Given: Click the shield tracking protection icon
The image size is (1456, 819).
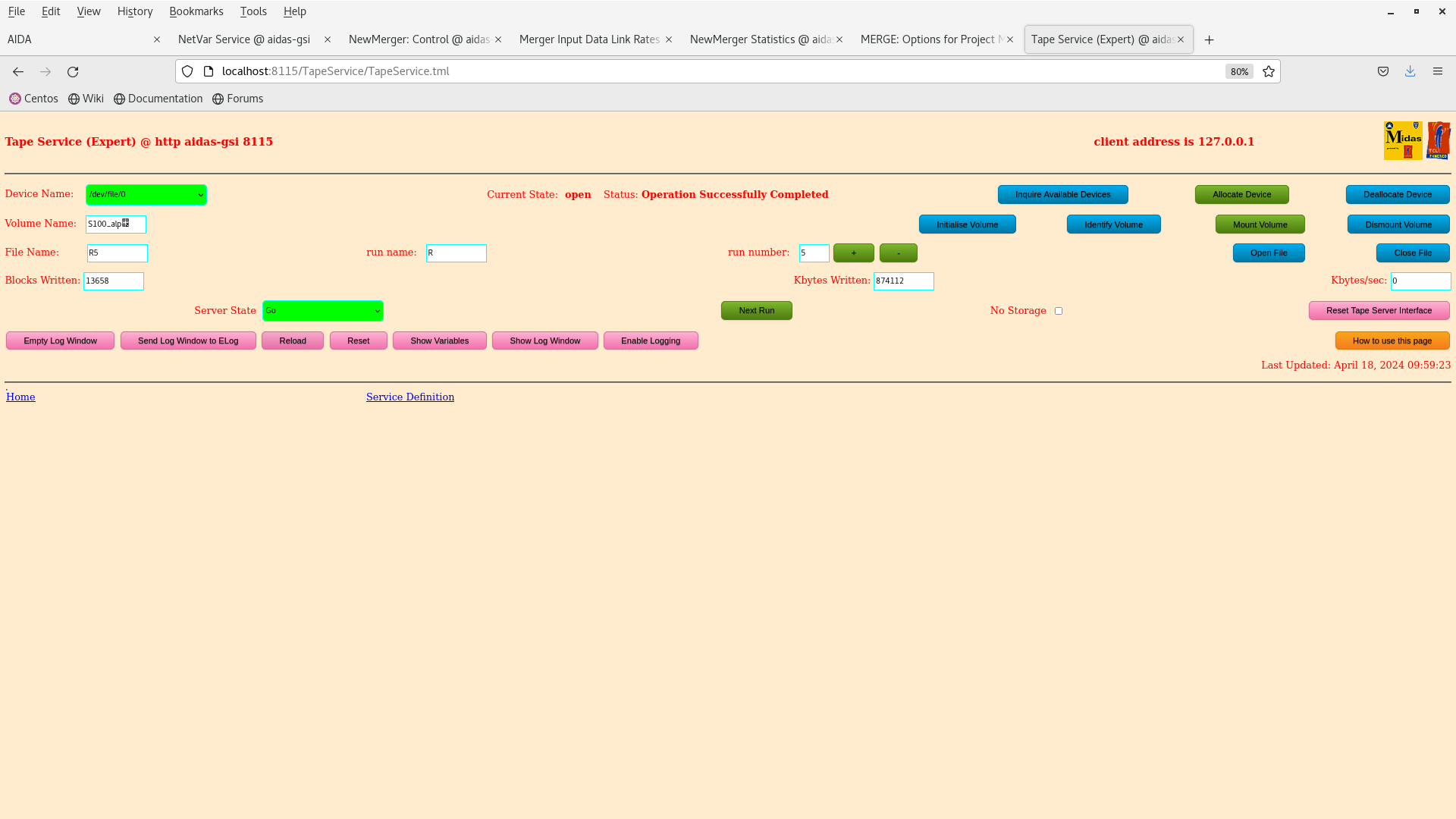Looking at the screenshot, I should 187,71.
